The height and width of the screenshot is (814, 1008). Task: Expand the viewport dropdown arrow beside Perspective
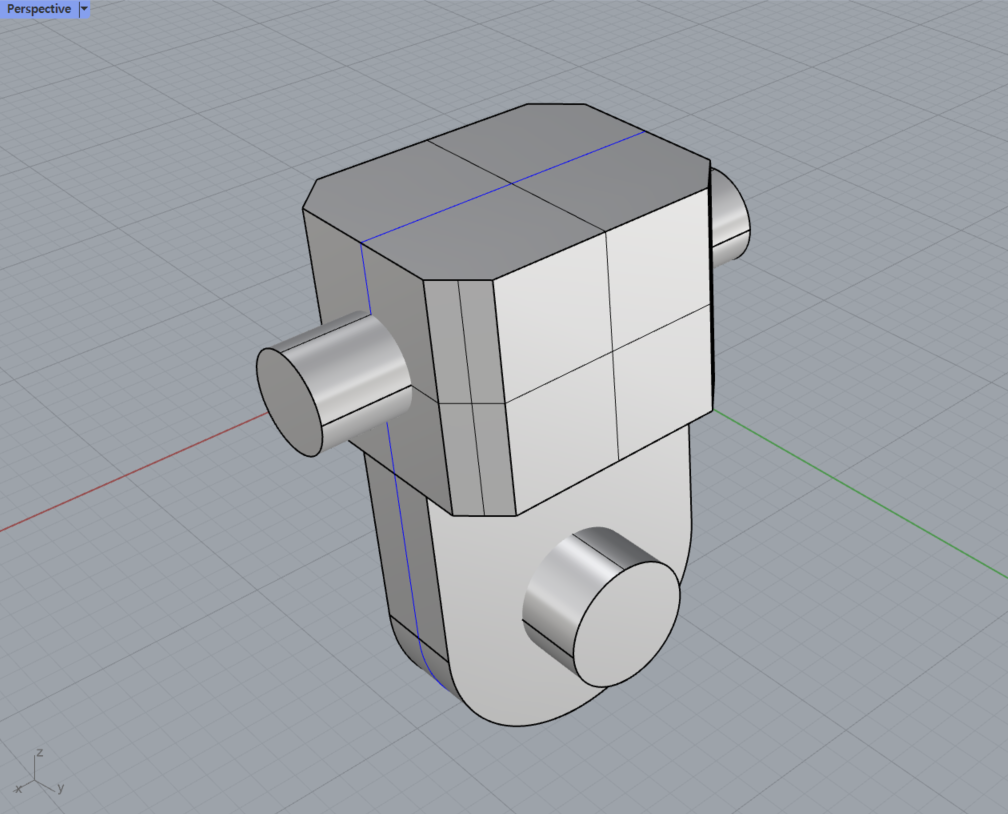click(x=84, y=9)
